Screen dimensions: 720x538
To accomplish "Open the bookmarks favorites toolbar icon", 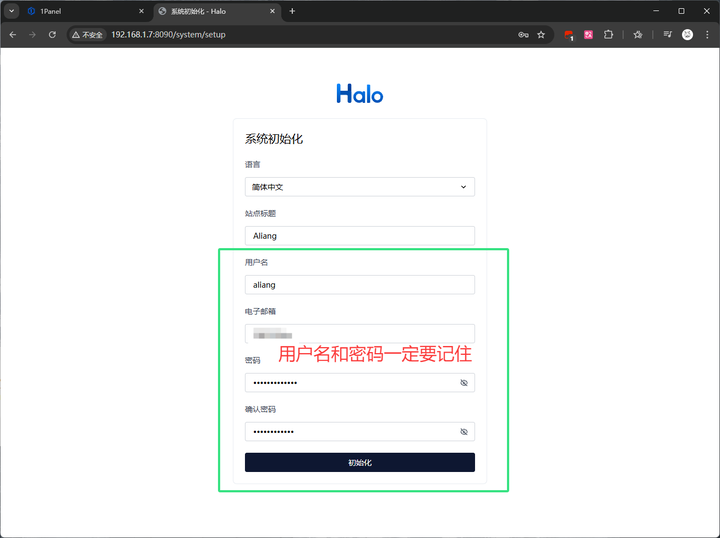I will pos(638,34).
